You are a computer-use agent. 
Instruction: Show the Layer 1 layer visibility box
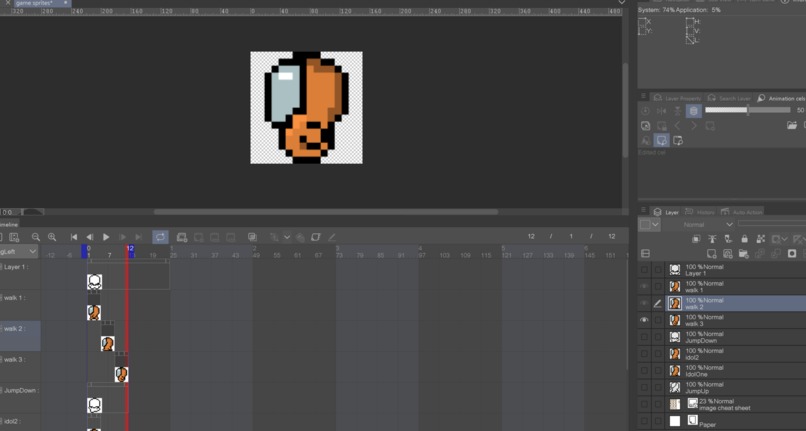tap(644, 270)
